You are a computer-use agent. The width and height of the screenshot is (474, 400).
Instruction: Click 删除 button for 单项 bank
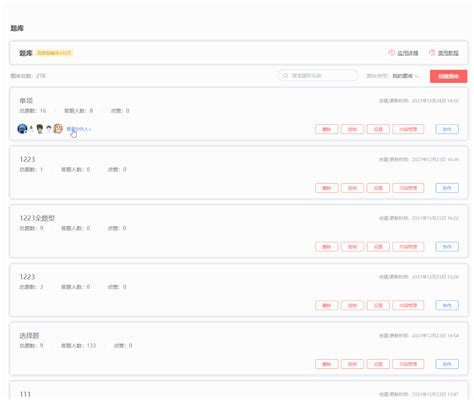327,129
